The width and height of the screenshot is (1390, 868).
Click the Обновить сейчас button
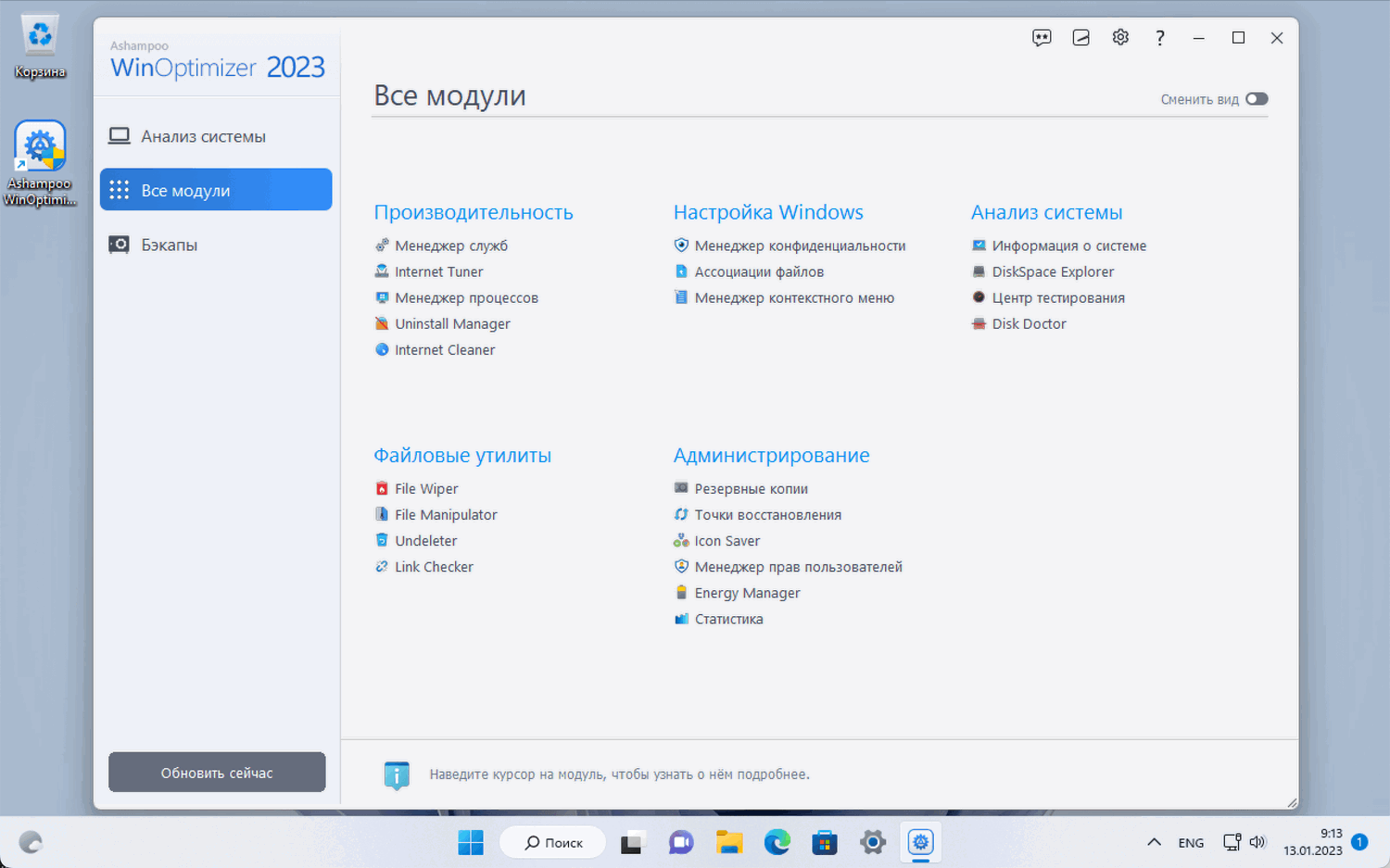coord(217,773)
